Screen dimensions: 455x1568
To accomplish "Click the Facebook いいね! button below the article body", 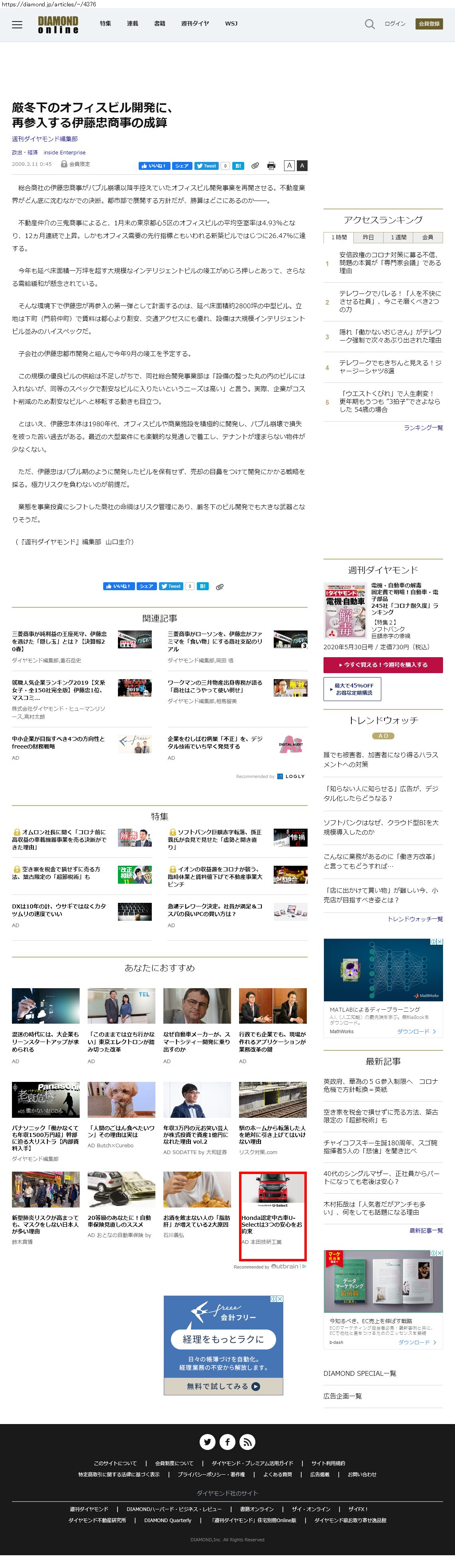I will [119, 586].
